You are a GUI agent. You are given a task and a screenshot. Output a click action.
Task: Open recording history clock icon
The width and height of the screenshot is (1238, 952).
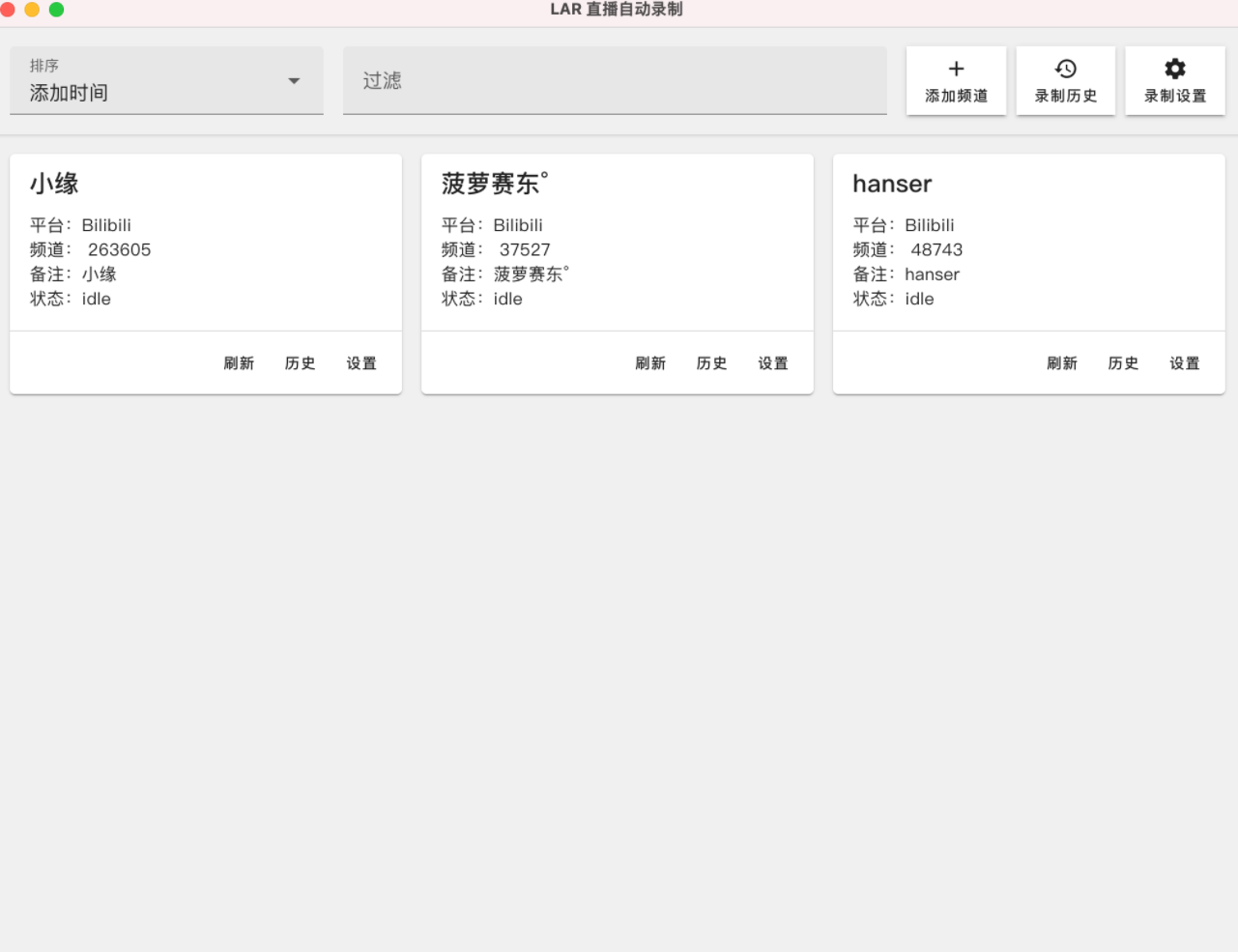pos(1065,69)
